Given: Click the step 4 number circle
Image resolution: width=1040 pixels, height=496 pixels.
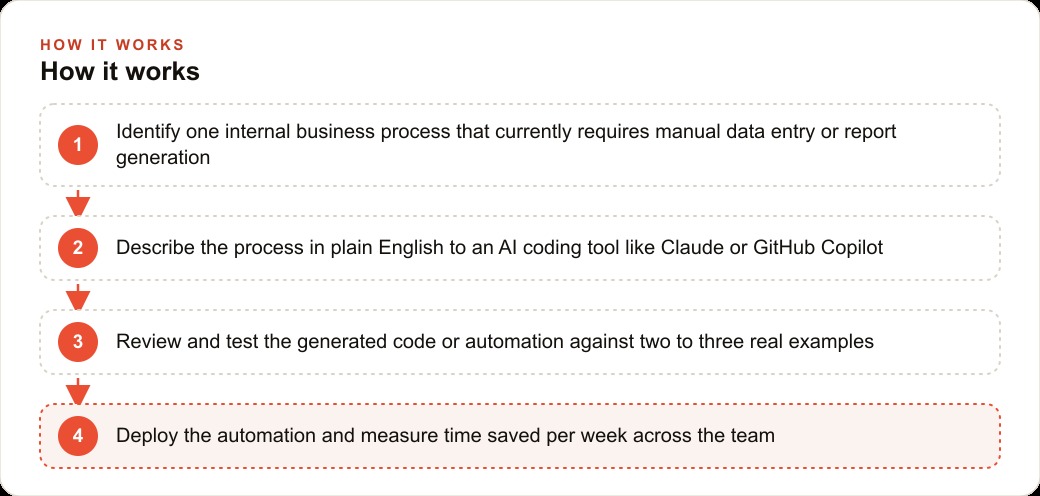Looking at the screenshot, I should click(78, 436).
